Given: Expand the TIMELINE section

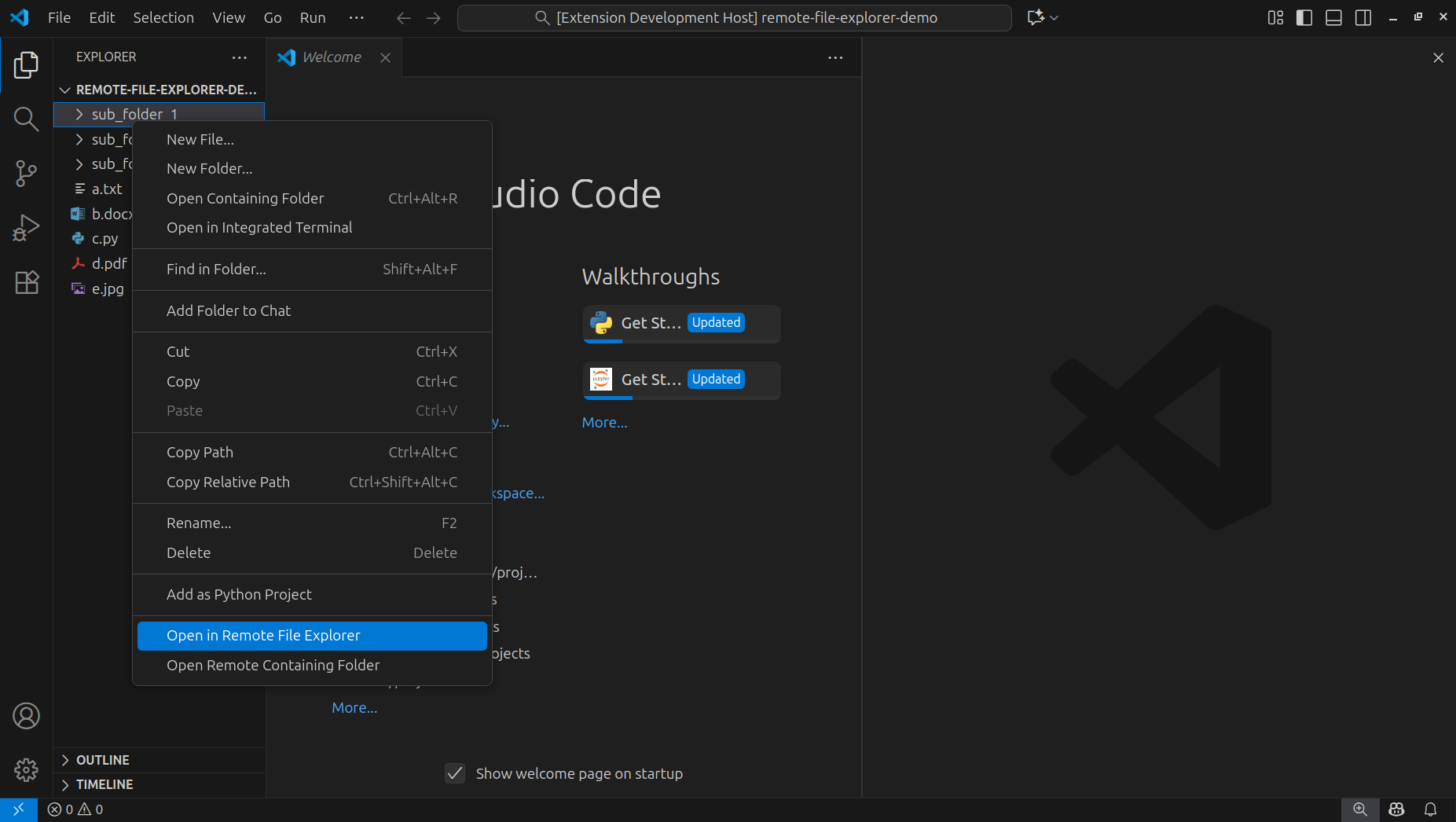Looking at the screenshot, I should click(159, 784).
